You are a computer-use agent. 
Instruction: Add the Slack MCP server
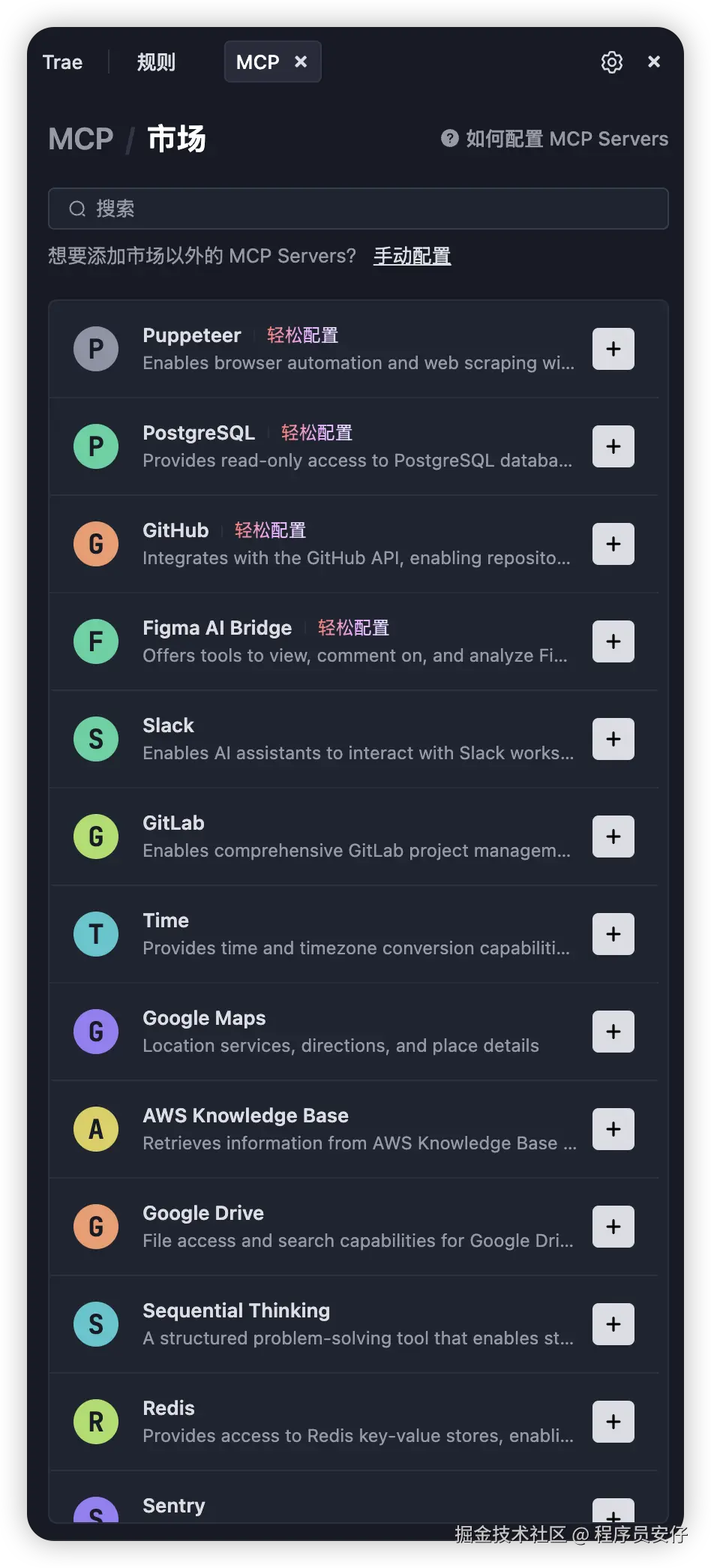coord(613,739)
